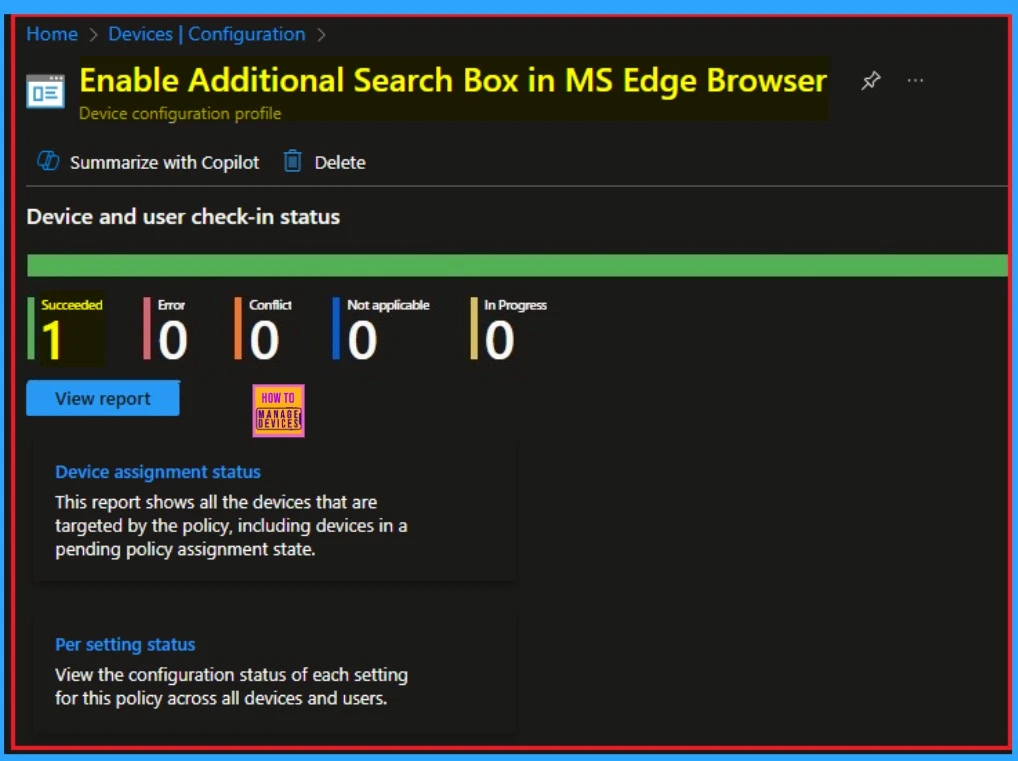Click the Device assignment status description text

point(231,526)
